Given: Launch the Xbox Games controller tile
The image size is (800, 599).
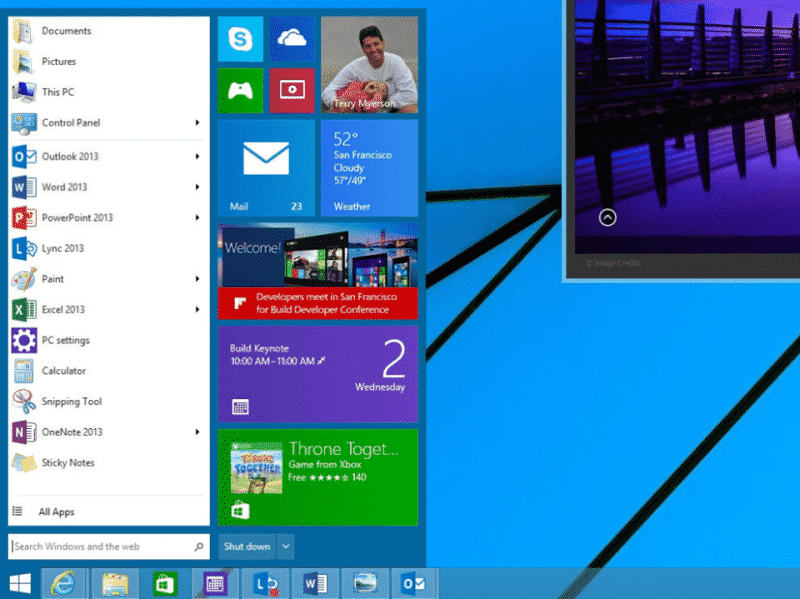Looking at the screenshot, I should (x=240, y=91).
